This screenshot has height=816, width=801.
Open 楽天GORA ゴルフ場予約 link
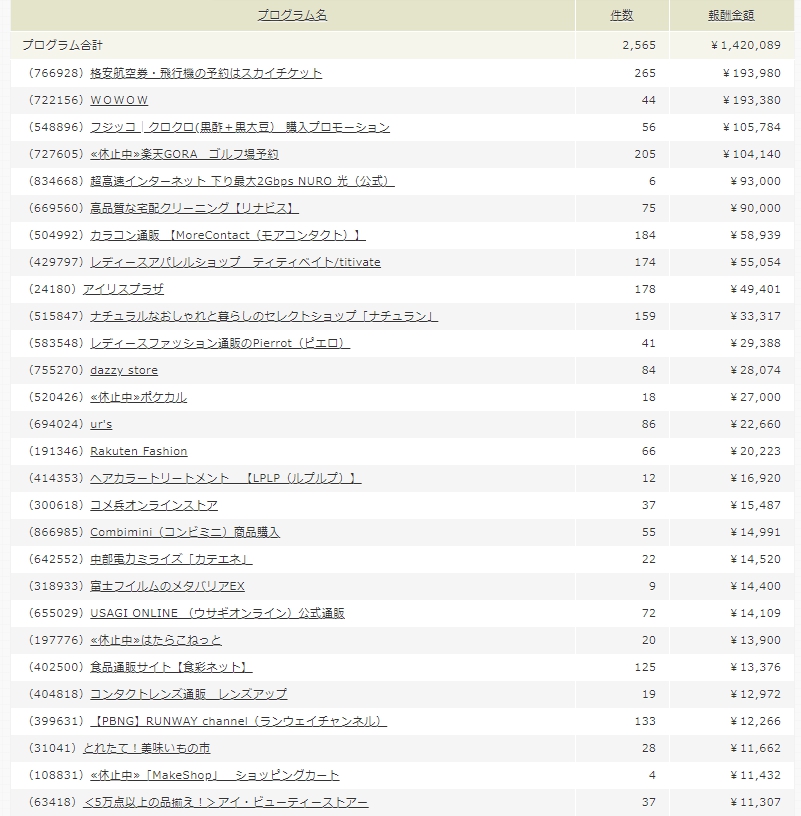tap(184, 155)
